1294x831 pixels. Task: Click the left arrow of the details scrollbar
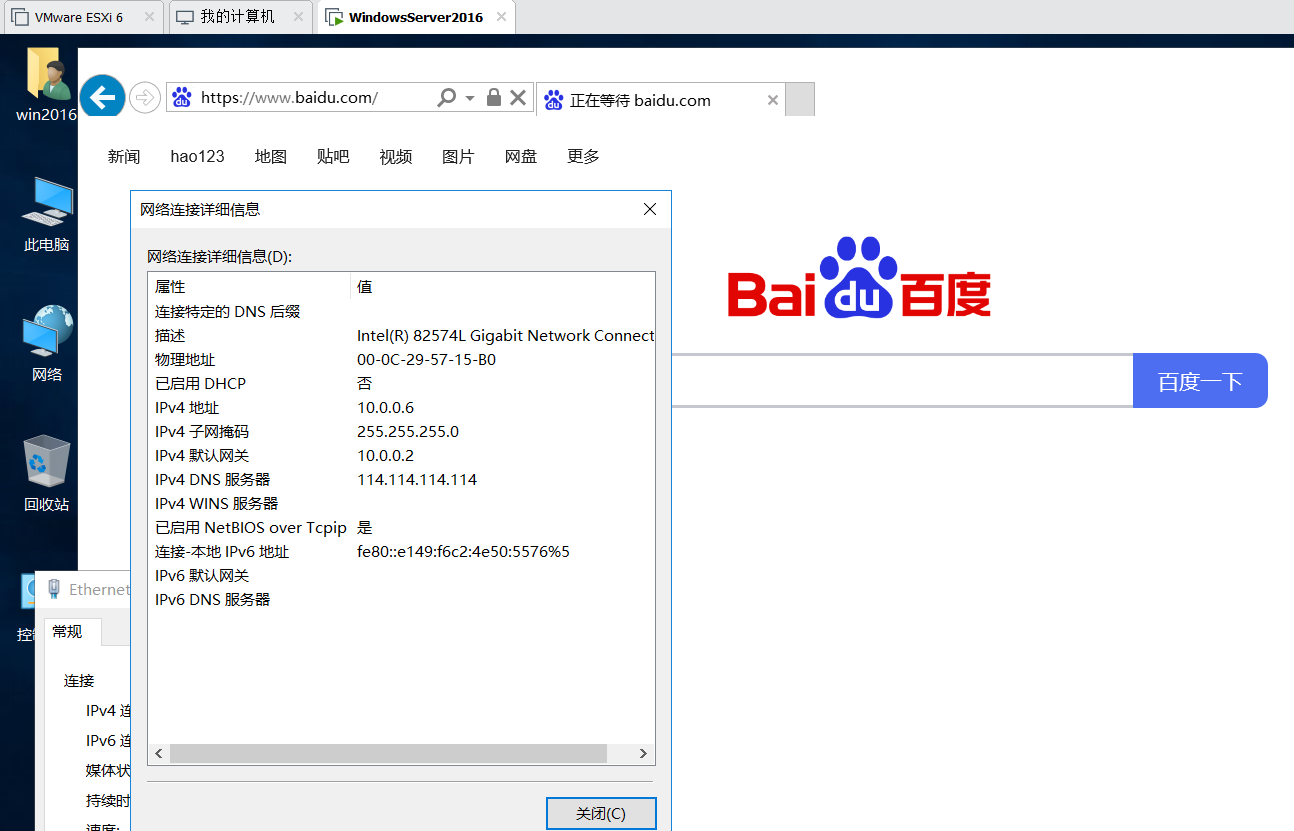click(158, 753)
